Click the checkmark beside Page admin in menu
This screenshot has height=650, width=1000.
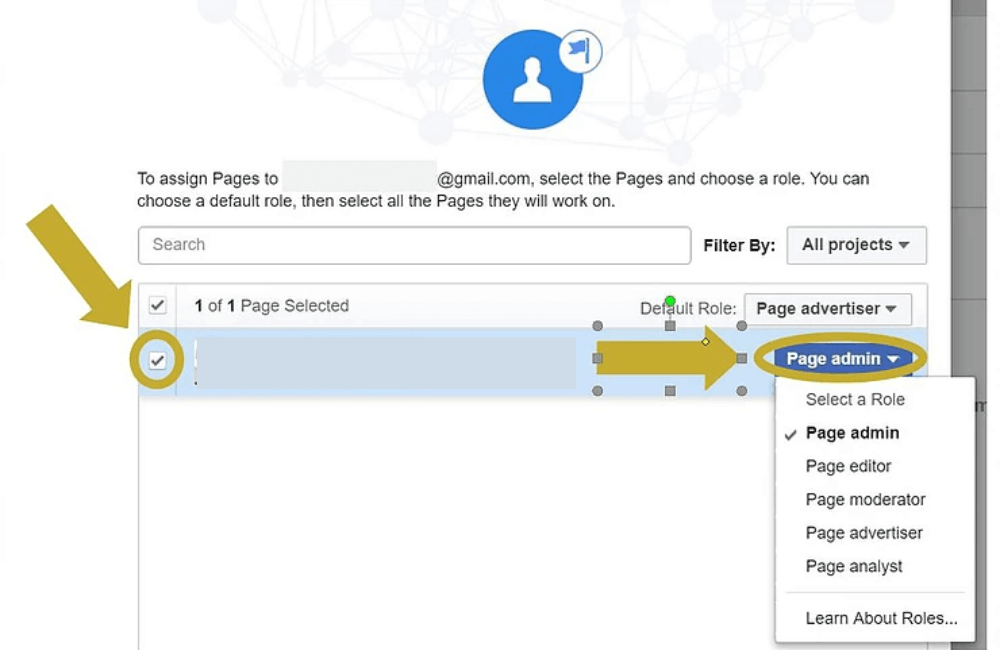pos(791,433)
